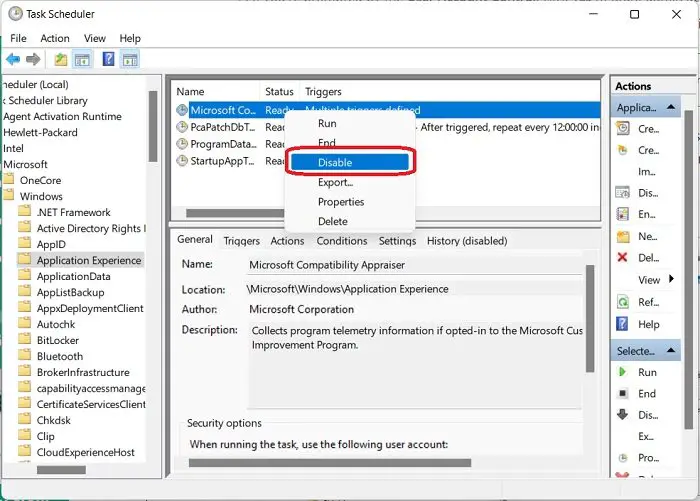Click the Bluetooth folder icon
700x501 pixels.
click(25, 356)
